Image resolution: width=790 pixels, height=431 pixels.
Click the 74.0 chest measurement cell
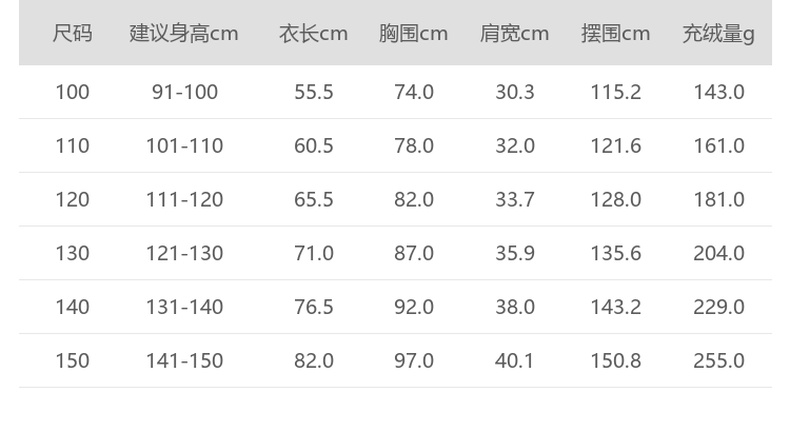pos(413,92)
